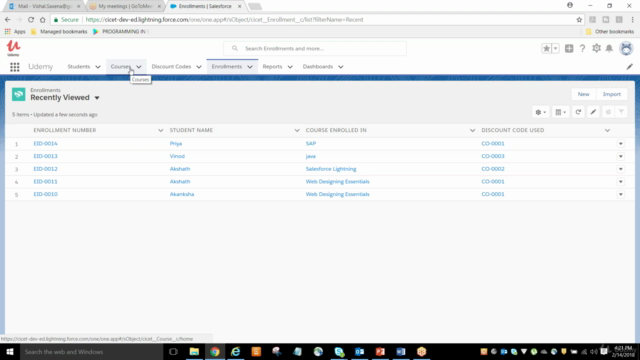Click the Search the web and Windows box

pyautogui.click(x=91, y=351)
